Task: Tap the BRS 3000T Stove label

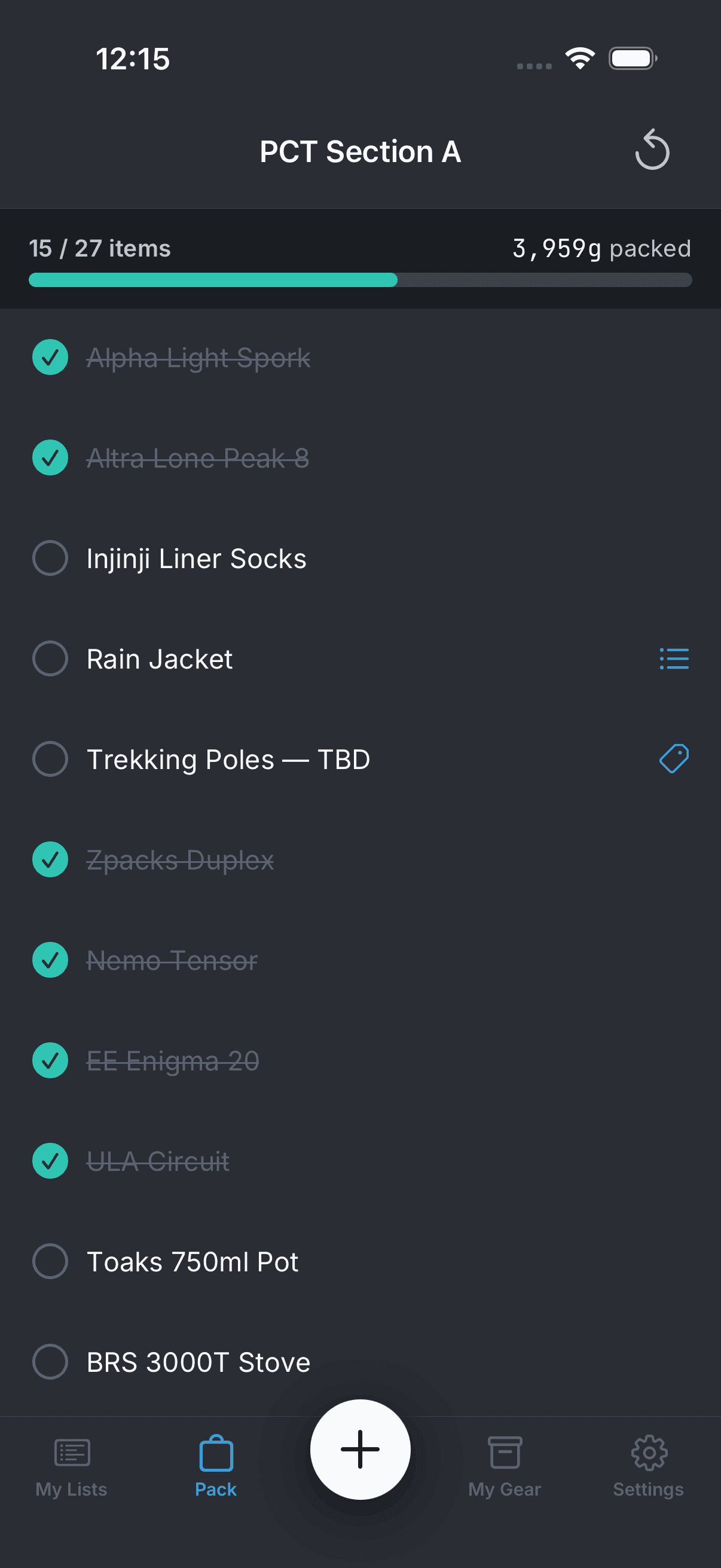Action: 198,1362
